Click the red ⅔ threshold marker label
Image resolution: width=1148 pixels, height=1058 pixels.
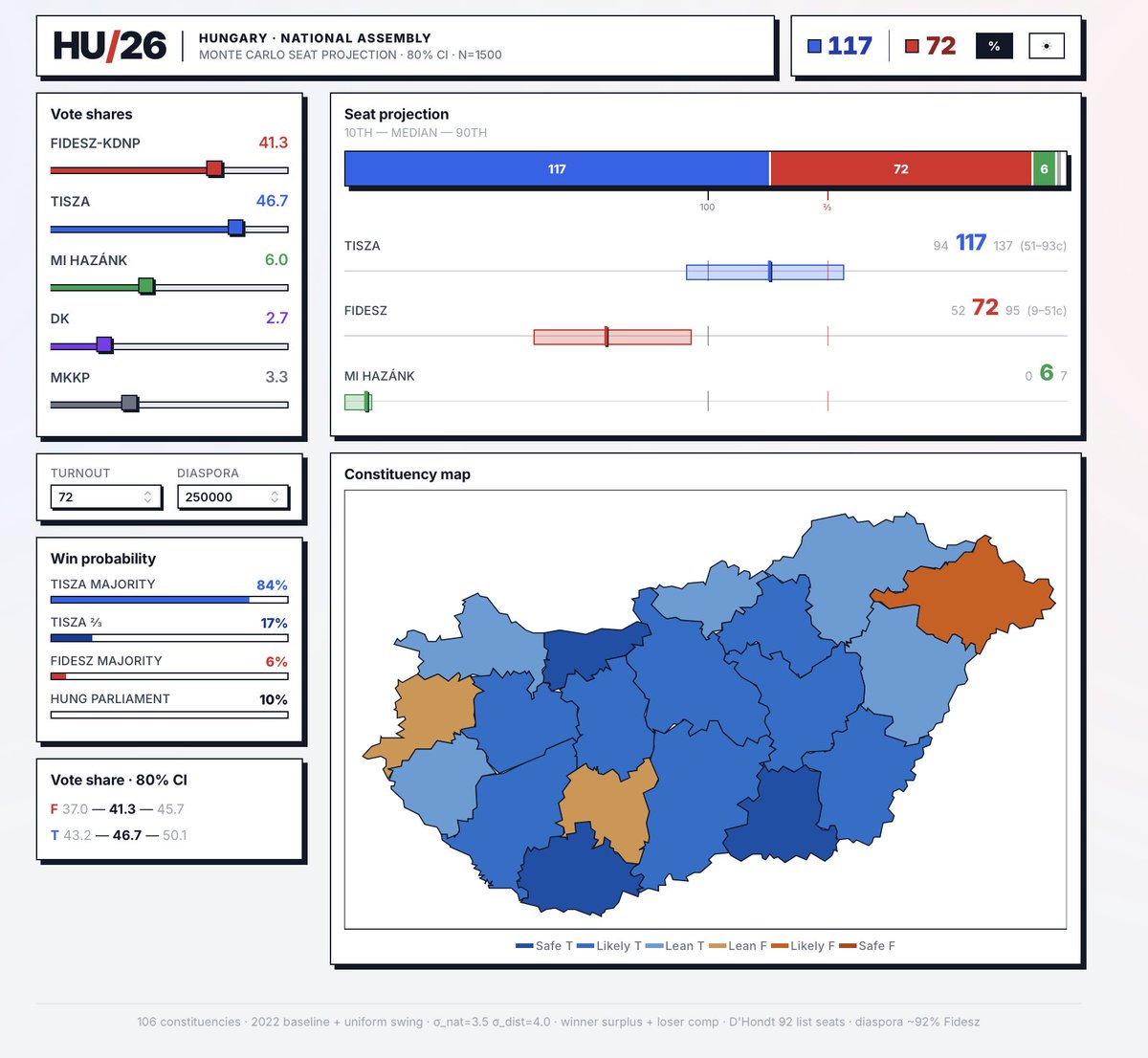point(828,207)
